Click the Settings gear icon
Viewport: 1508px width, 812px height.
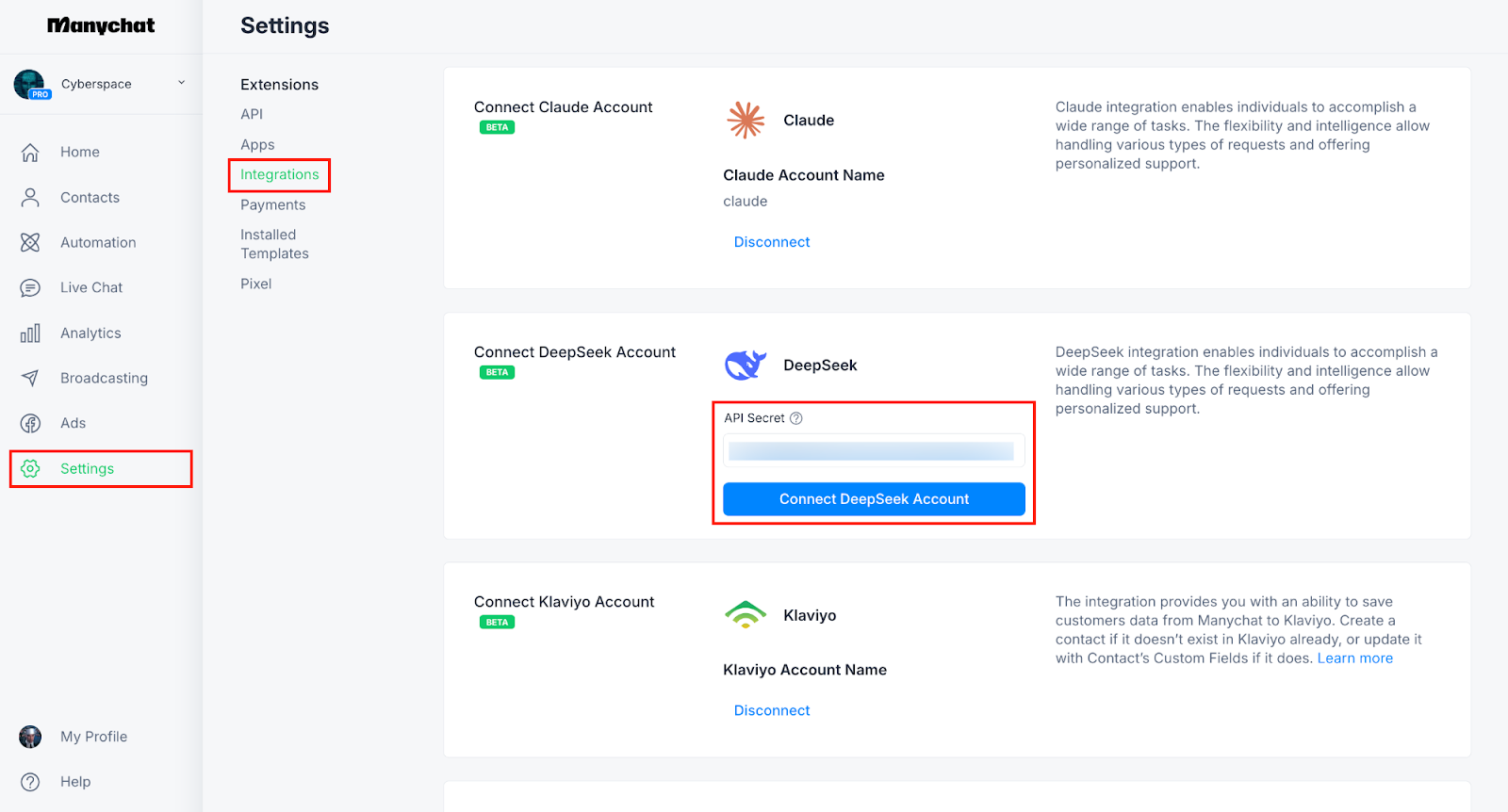(30, 468)
